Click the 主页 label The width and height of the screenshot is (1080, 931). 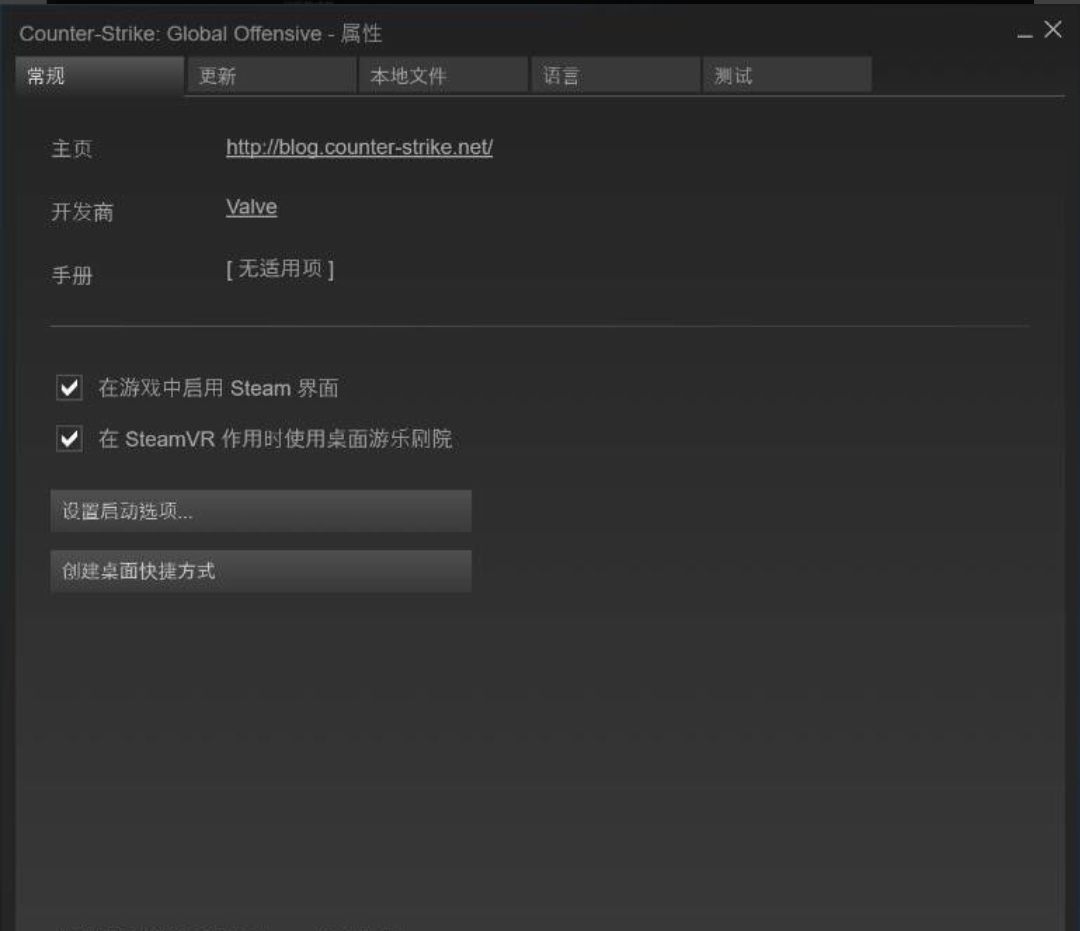coord(72,149)
